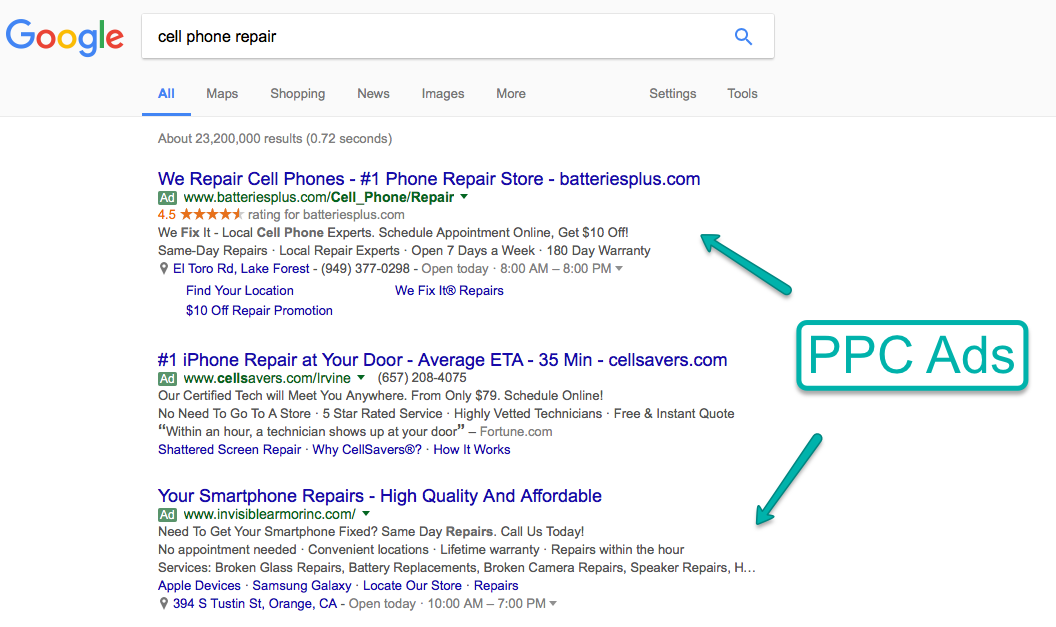
Task: Click the Google logo
Action: coord(65,37)
